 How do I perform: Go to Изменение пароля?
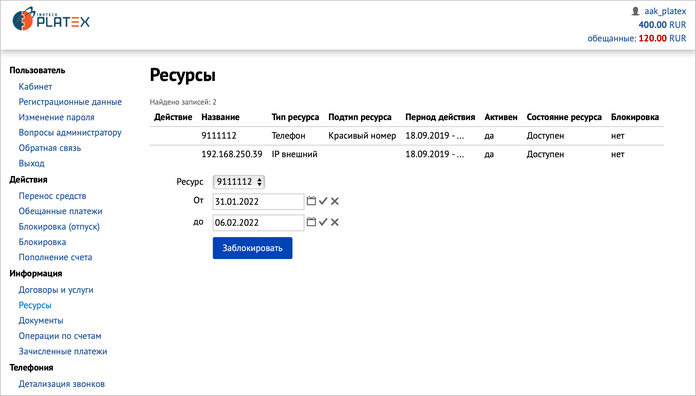click(56, 117)
